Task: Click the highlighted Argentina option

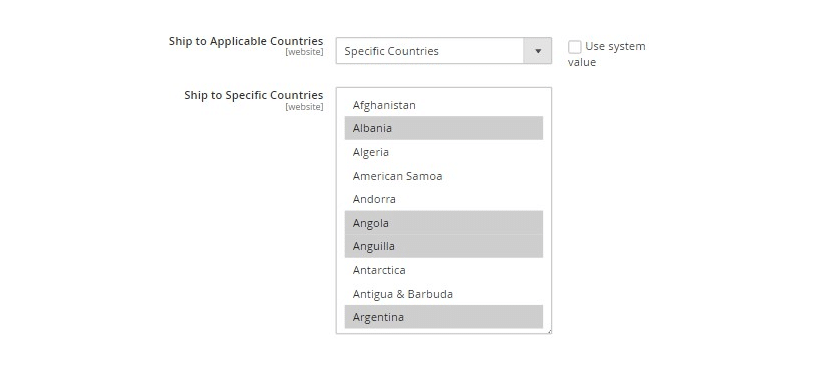Action: coord(444,317)
